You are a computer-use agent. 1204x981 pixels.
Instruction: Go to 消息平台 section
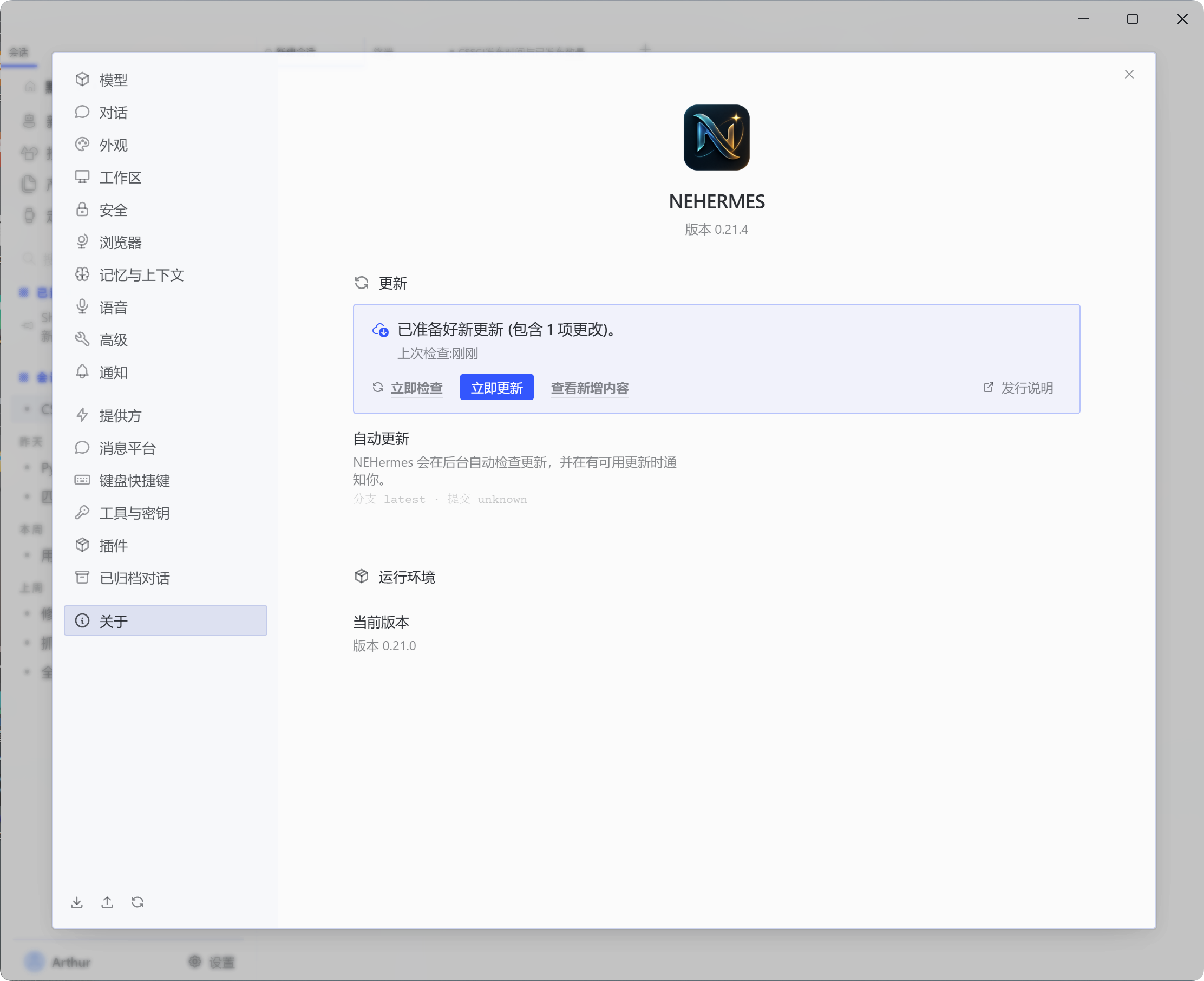pyautogui.click(x=165, y=448)
